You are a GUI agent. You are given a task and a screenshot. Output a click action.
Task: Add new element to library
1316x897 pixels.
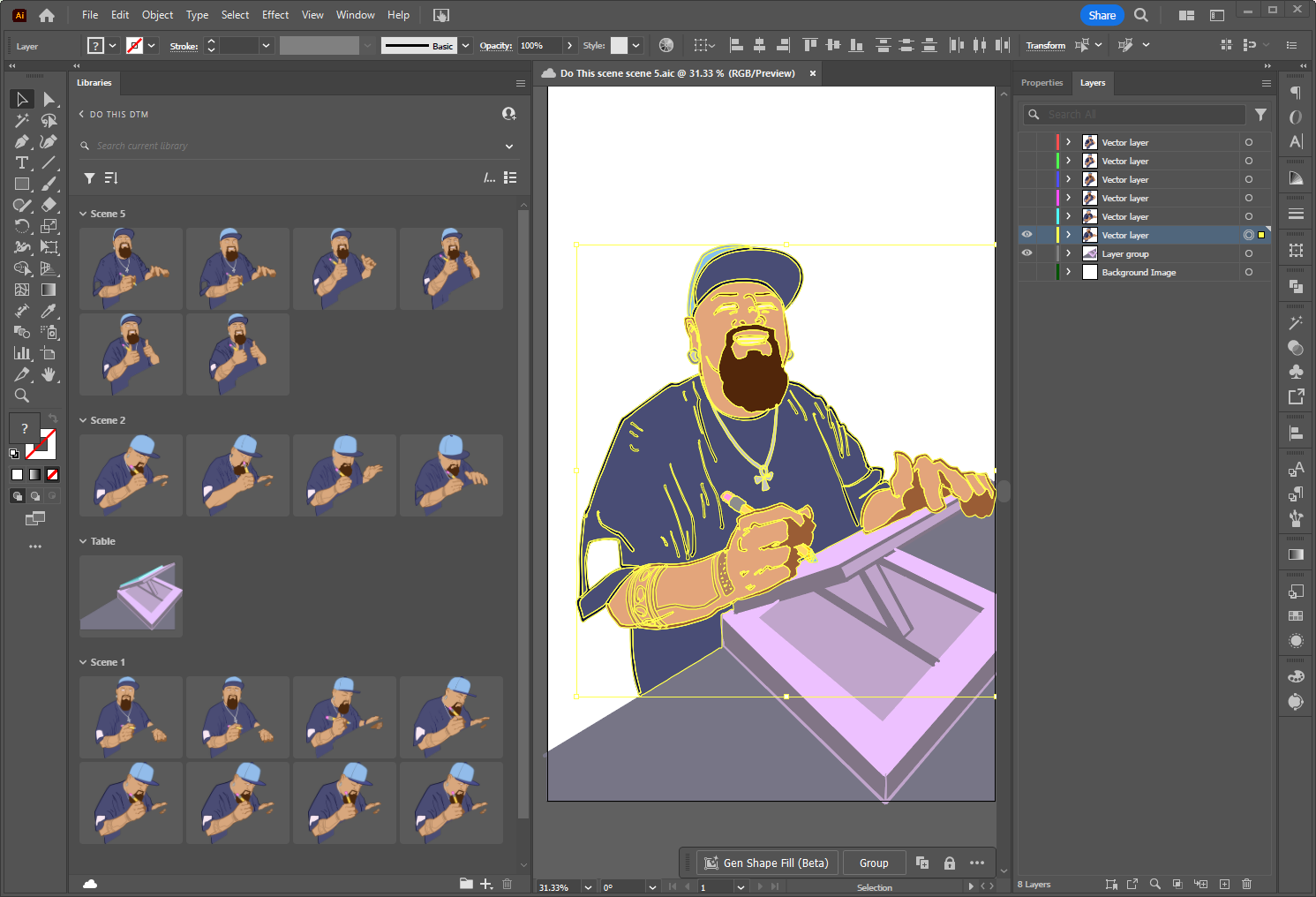(486, 884)
